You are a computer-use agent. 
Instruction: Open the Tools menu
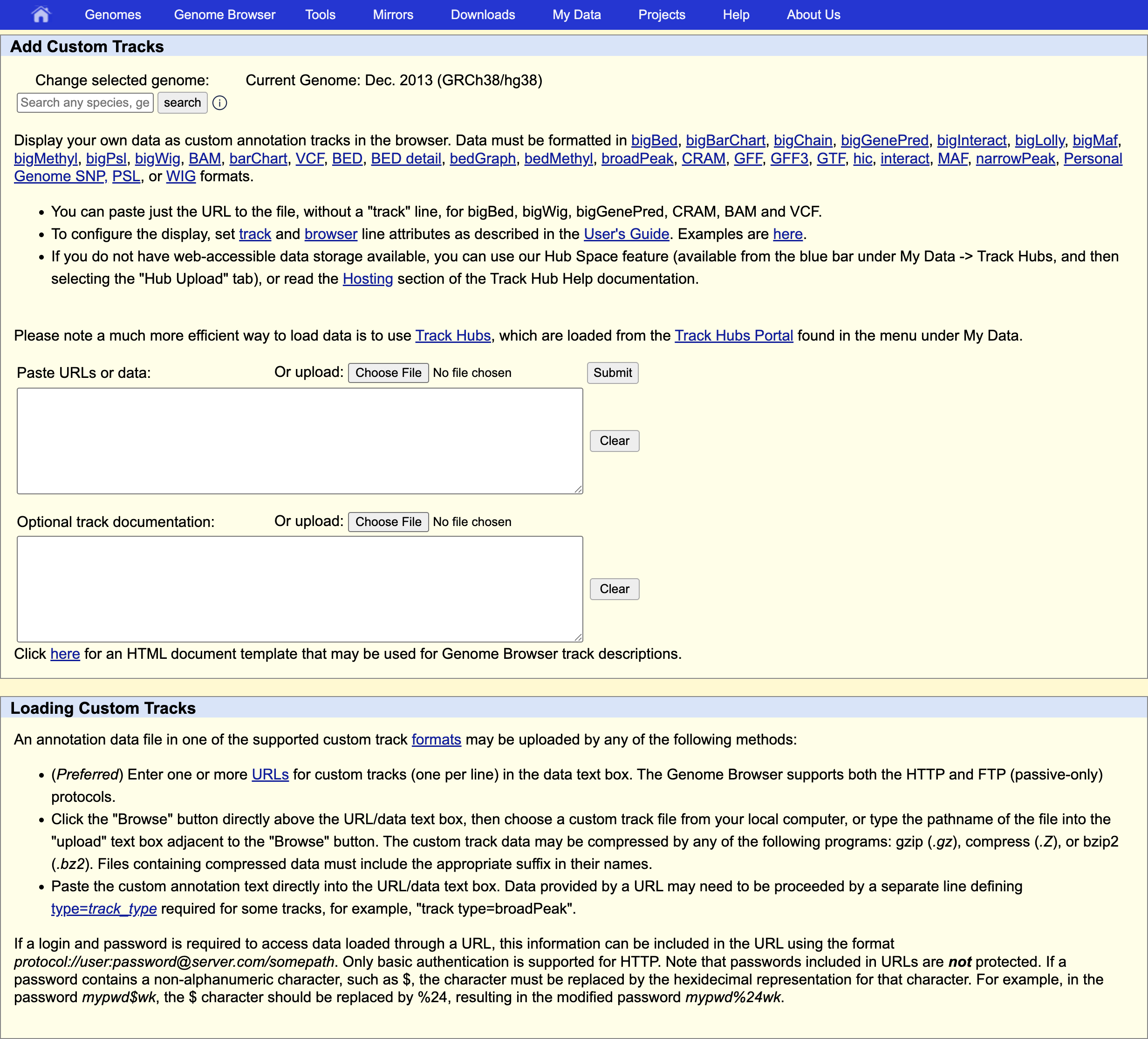coord(320,15)
